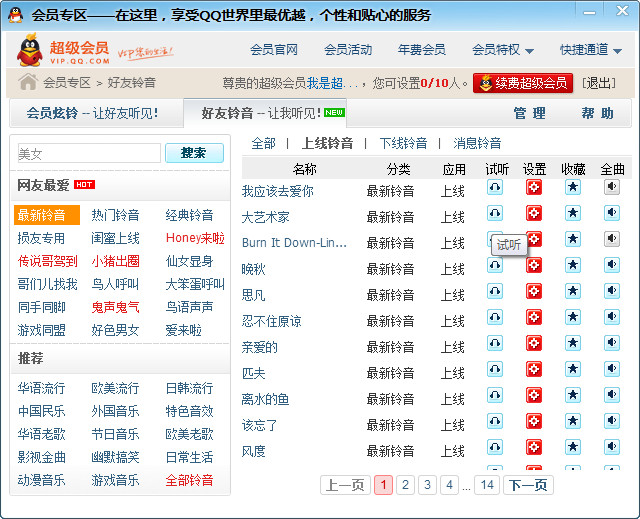Preview the ringtone 亲爱的
The image size is (640, 519).
495,344
